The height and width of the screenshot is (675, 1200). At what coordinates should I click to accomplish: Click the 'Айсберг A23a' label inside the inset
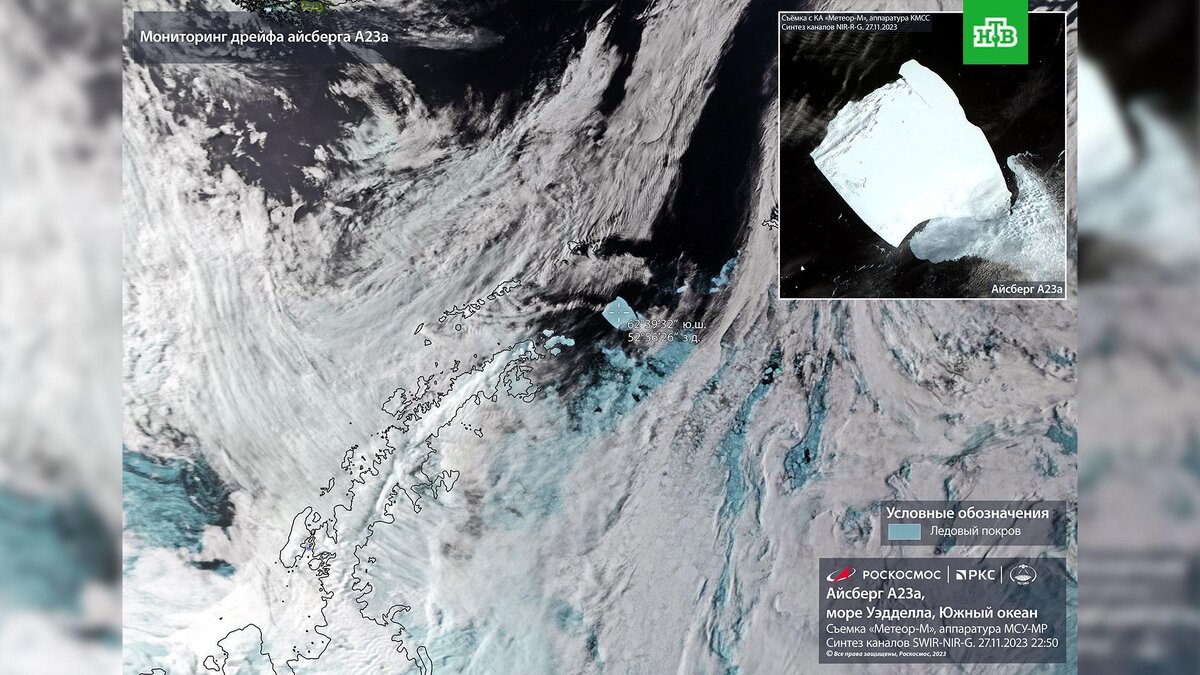pyautogui.click(x=1026, y=288)
